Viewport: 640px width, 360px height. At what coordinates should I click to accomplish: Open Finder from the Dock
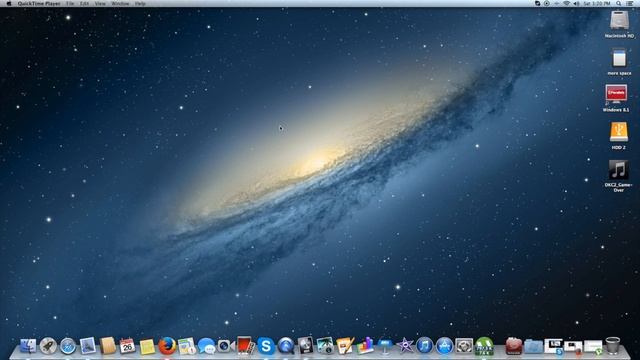[28, 346]
